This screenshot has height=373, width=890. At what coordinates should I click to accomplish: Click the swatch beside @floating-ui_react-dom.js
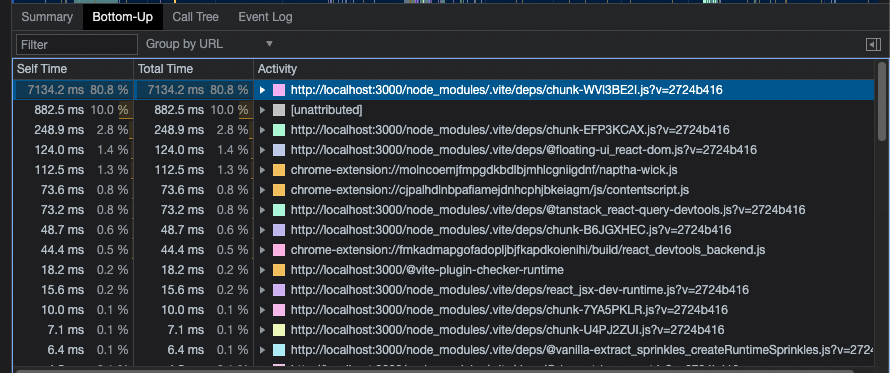279,150
